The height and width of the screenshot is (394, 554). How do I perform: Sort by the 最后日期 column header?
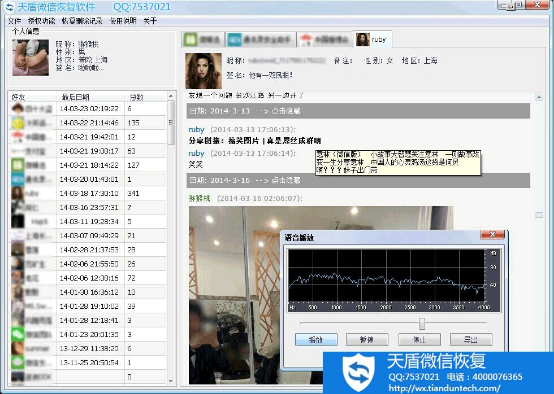pyautogui.click(x=90, y=97)
